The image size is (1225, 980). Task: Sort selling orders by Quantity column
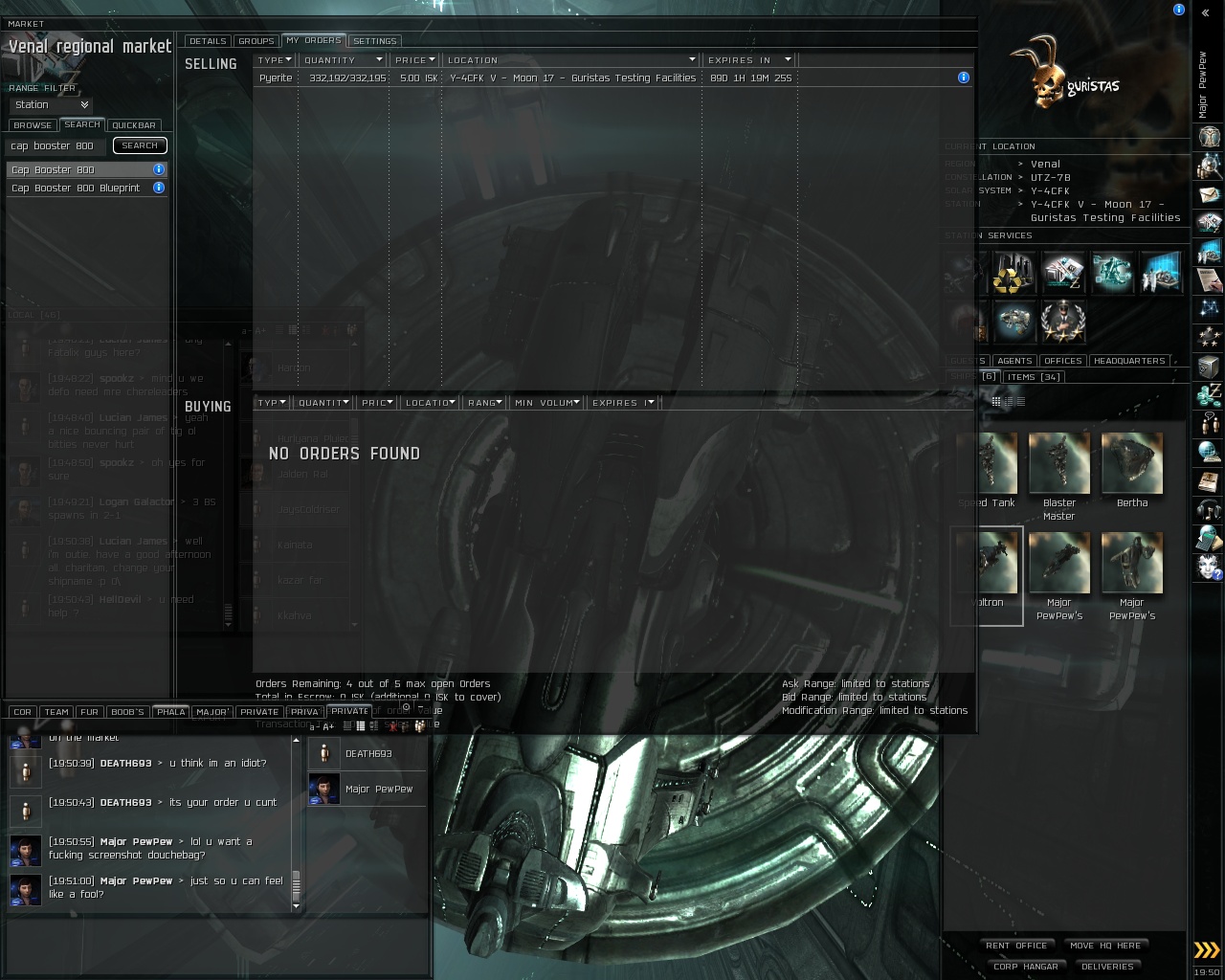tap(343, 59)
